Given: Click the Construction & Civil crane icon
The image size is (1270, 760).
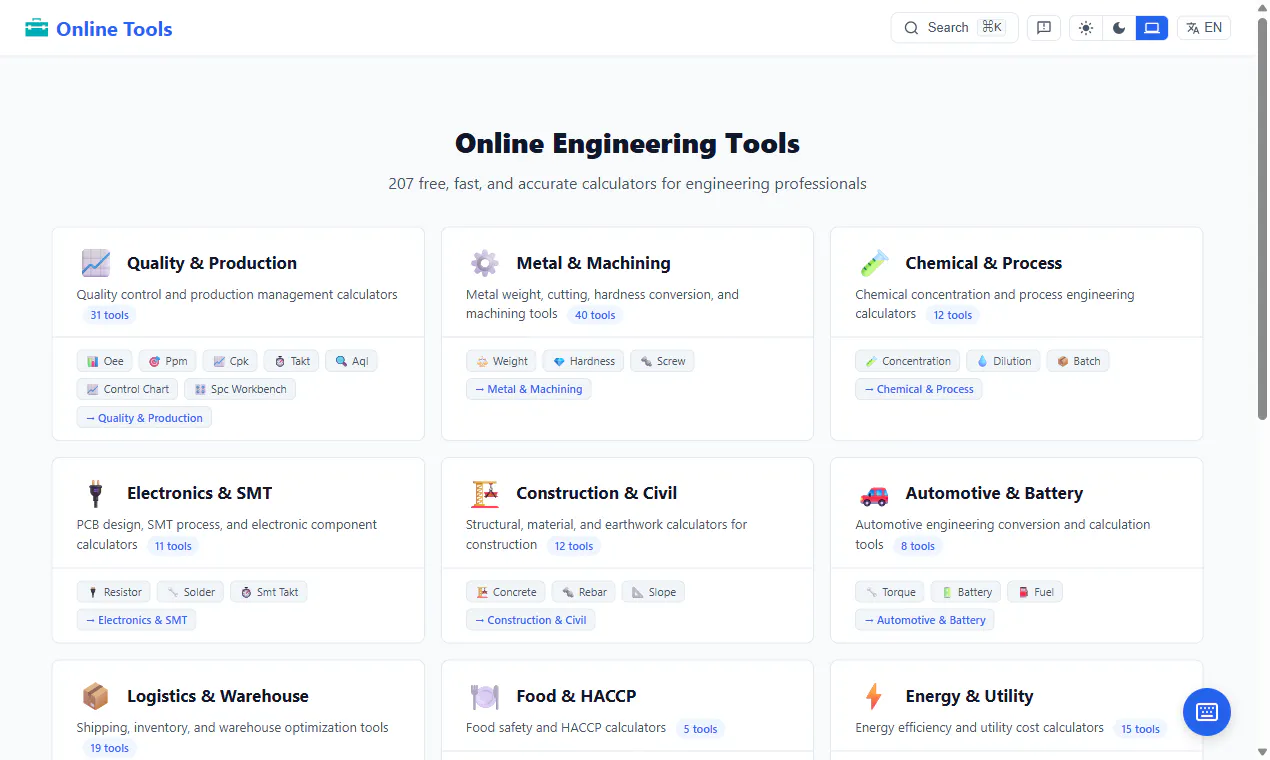Looking at the screenshot, I should pyautogui.click(x=485, y=493).
